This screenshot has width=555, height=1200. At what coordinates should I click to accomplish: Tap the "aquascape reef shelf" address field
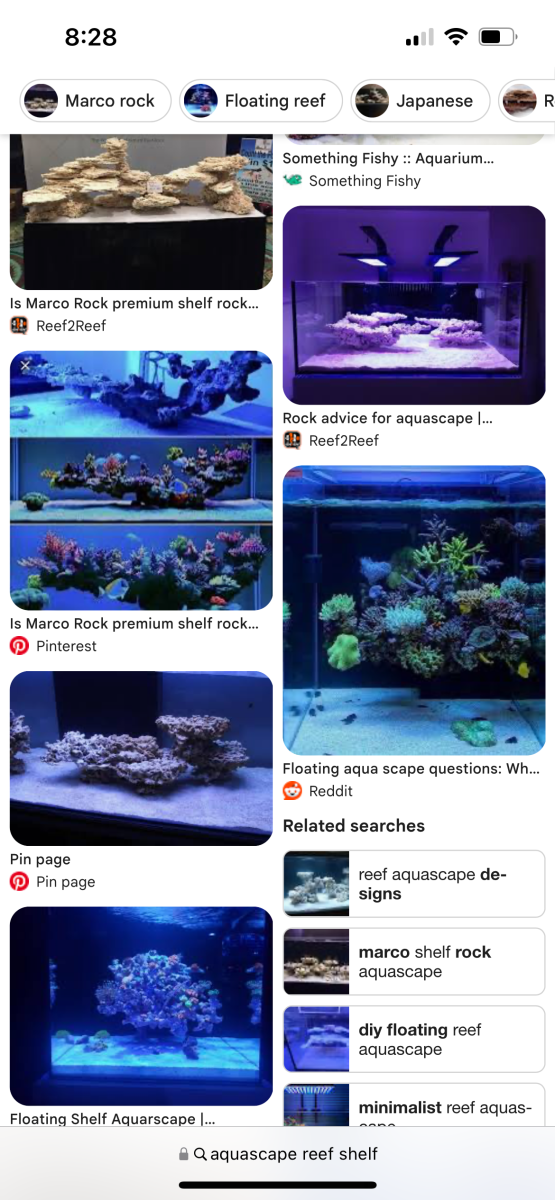[x=277, y=1154]
